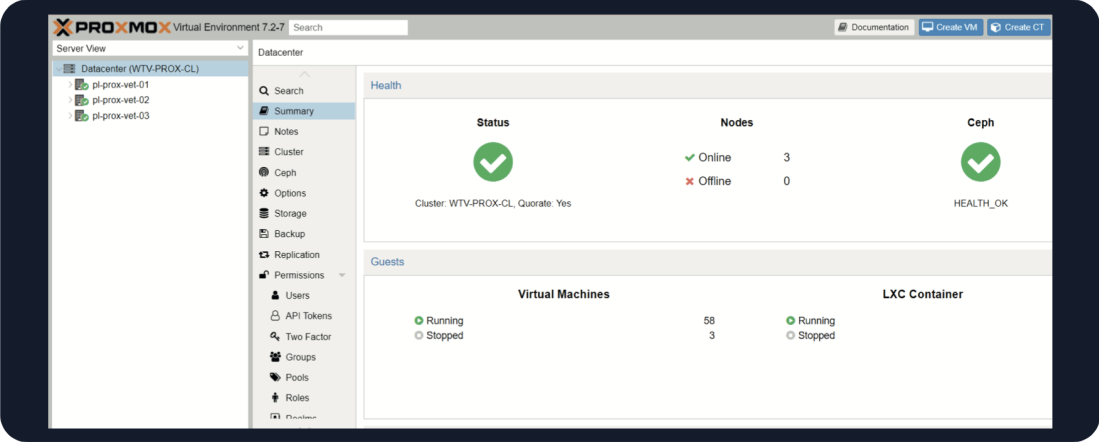Click the pl-prox-vet-02 node icon
Image resolution: width=1099 pixels, height=442 pixels.
click(82, 100)
